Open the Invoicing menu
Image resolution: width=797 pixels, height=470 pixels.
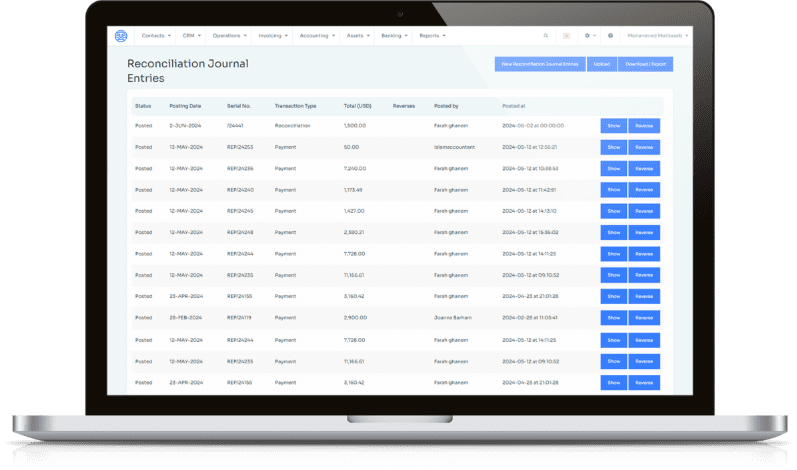coord(273,36)
